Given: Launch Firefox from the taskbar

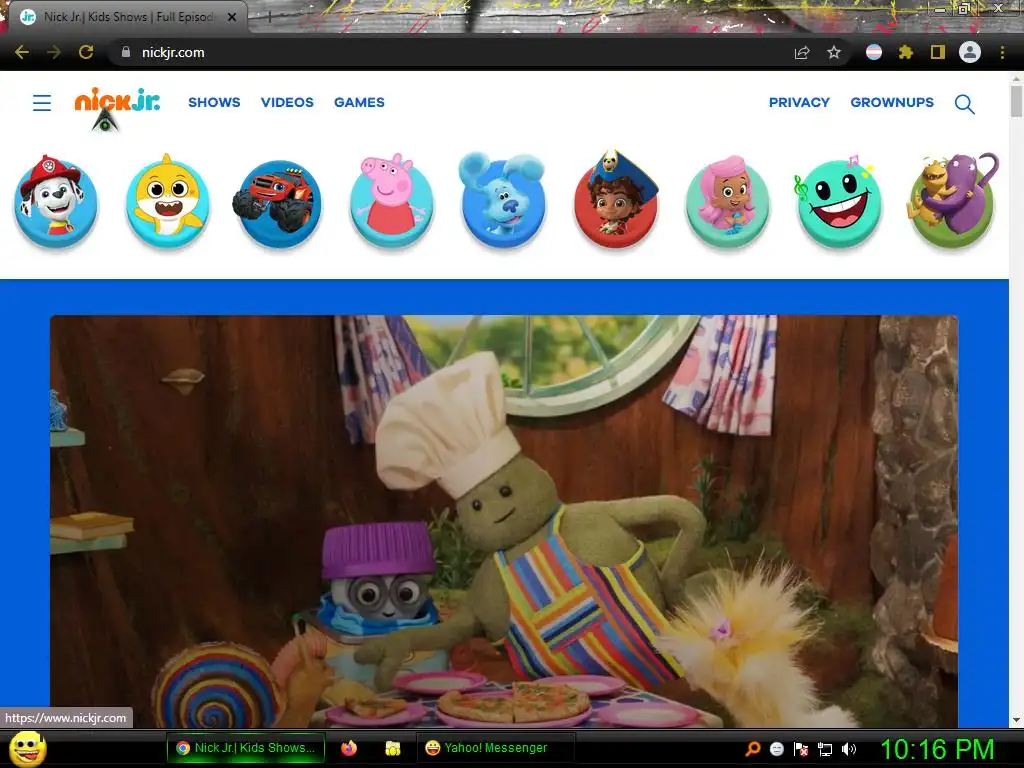Looking at the screenshot, I should pos(349,748).
